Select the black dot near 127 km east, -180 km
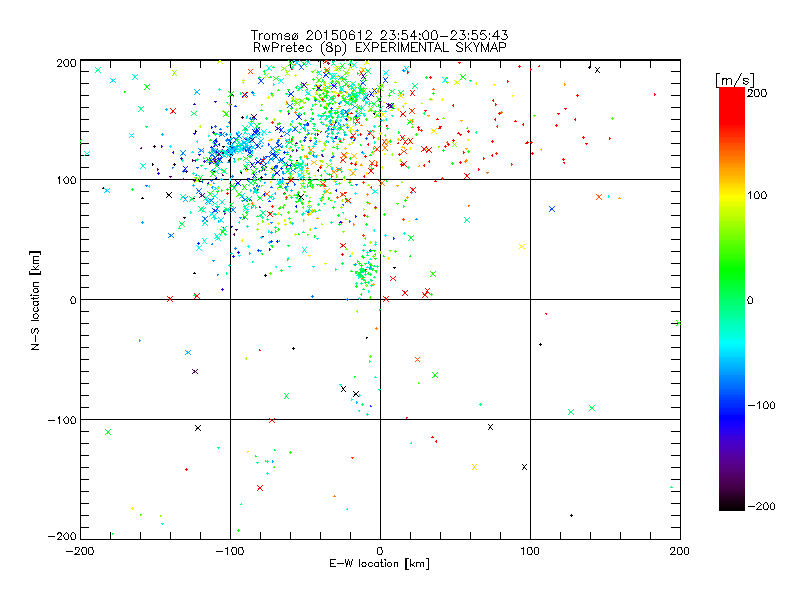This screenshot has width=800, height=600. [x=571, y=515]
